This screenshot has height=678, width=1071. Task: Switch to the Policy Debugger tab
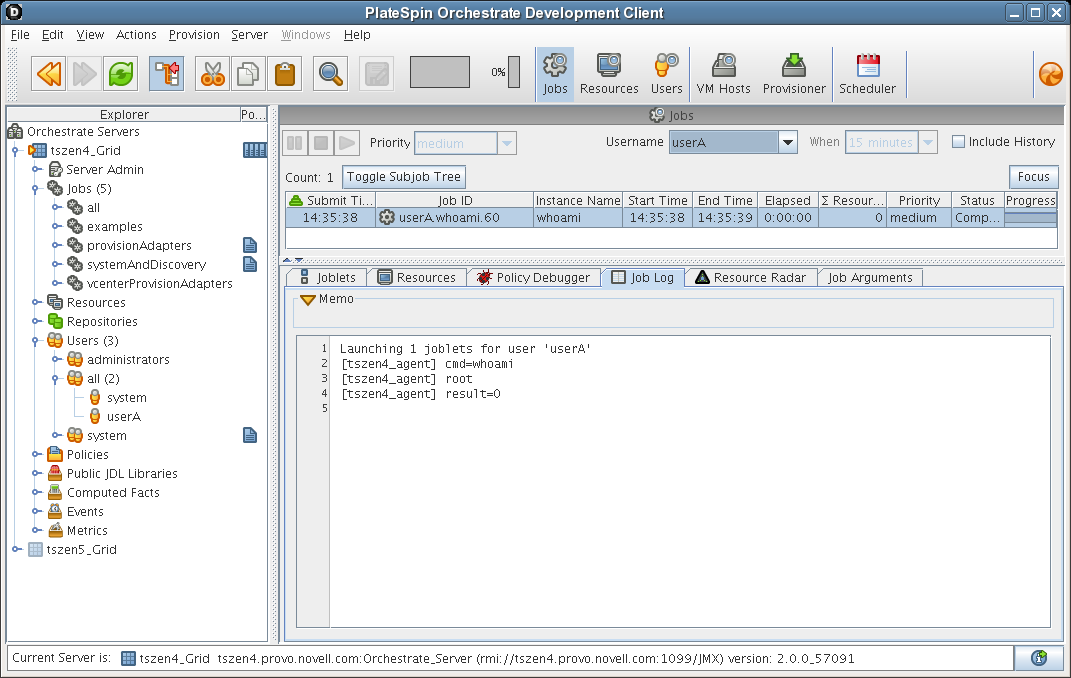pos(533,278)
